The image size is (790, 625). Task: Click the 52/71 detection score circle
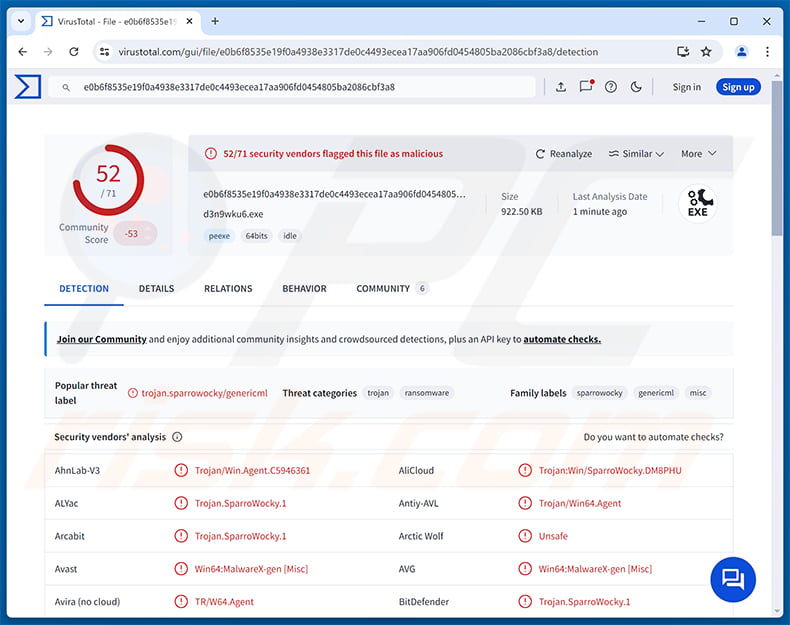click(108, 180)
